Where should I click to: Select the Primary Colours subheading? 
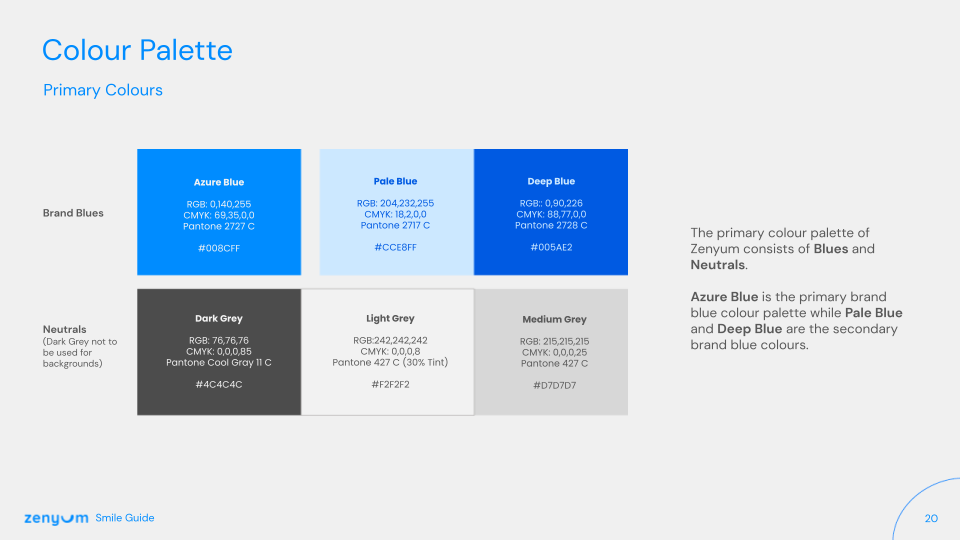103,90
